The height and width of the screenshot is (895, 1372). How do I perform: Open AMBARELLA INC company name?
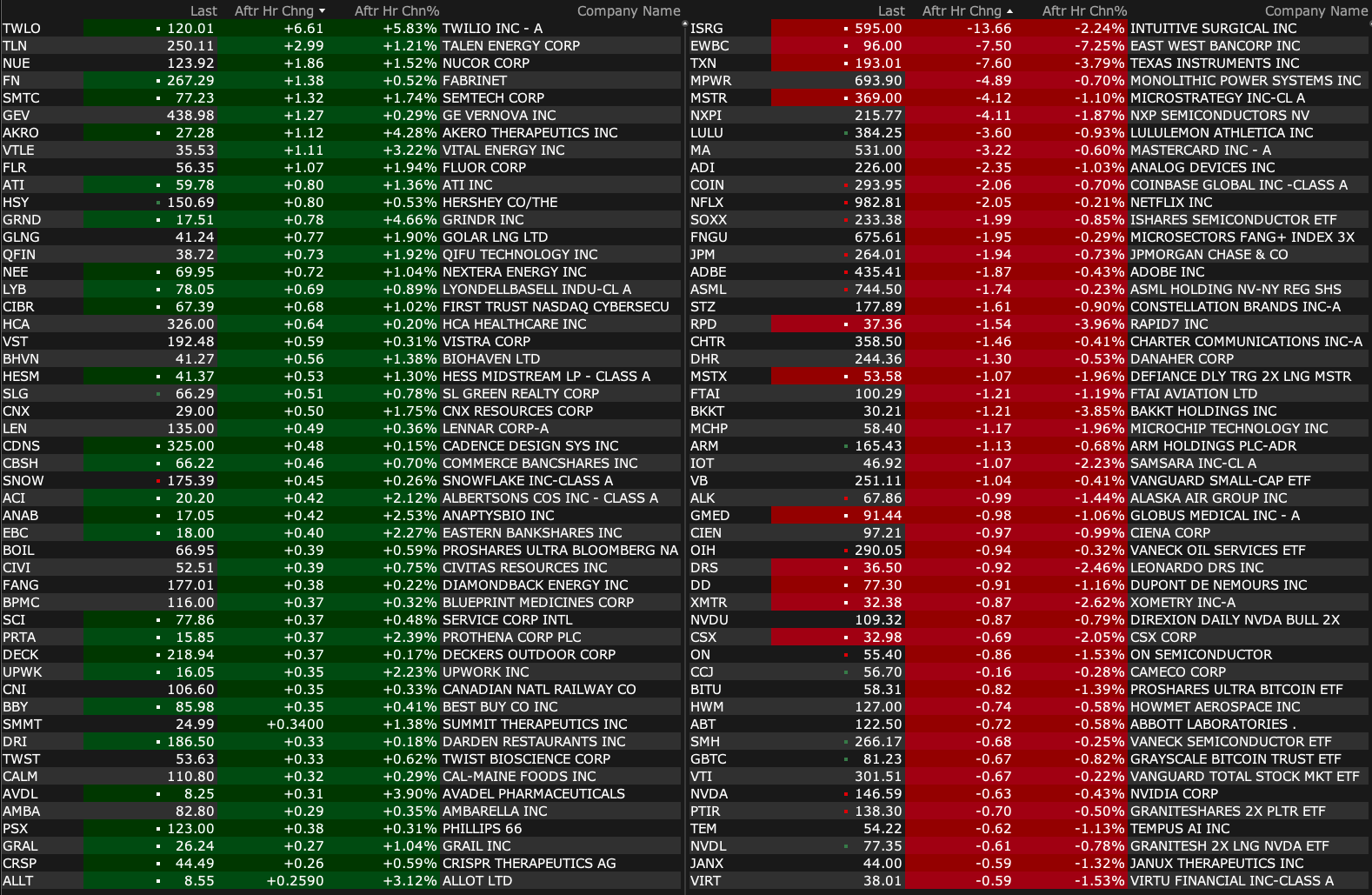pyautogui.click(x=495, y=812)
